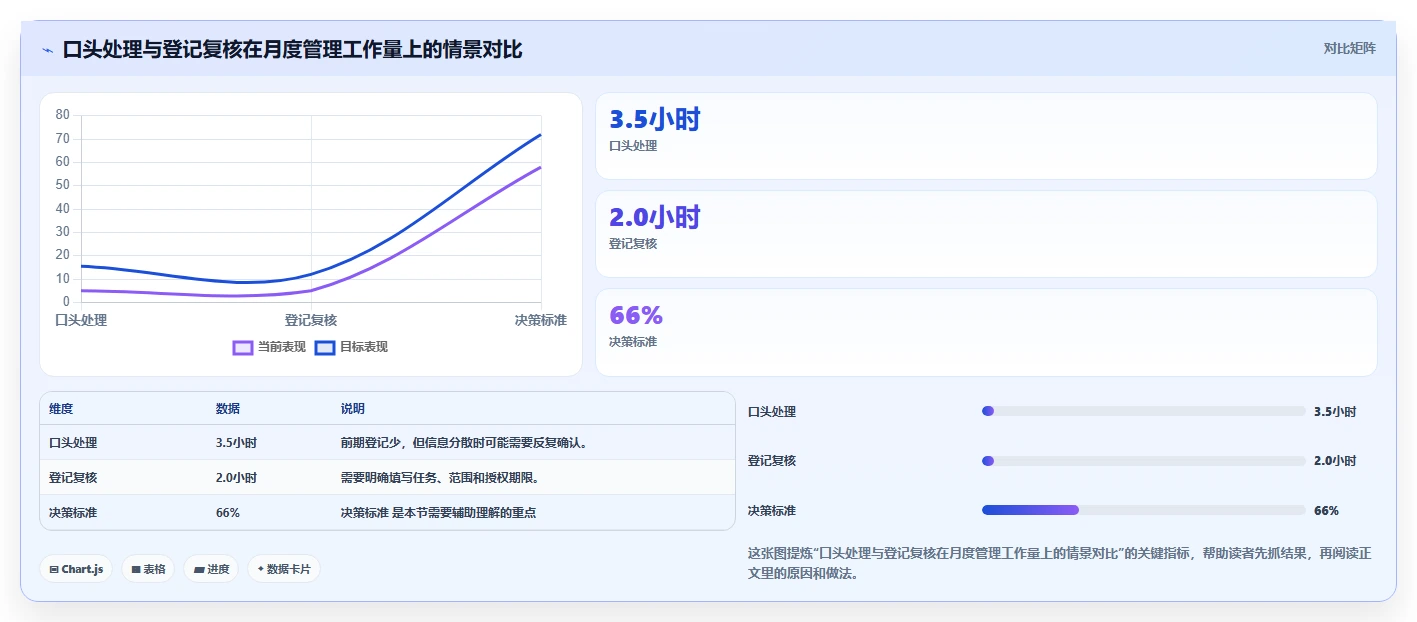Click the 这张图提炼 summary paragraph
1417x622 pixels.
click(1060, 564)
